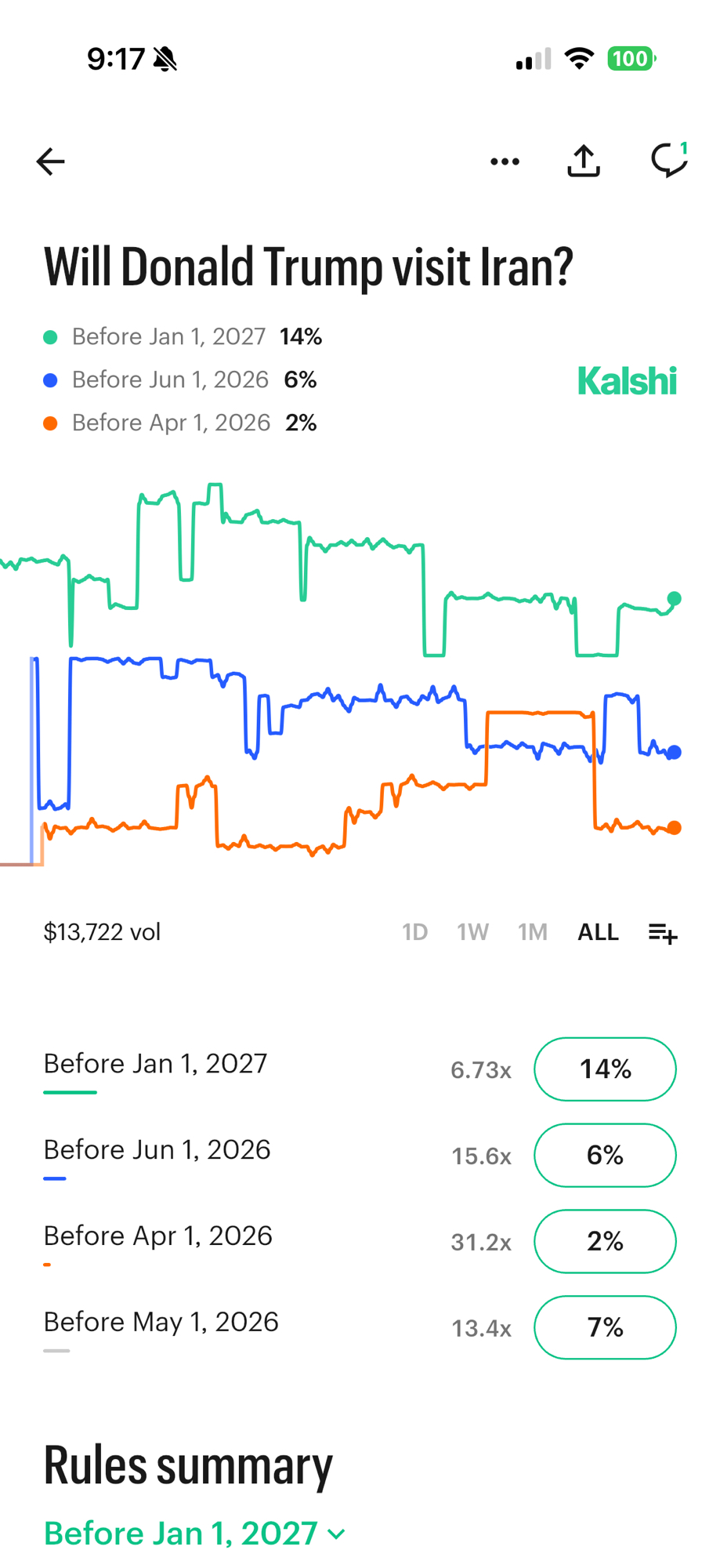Switch chart range to 1D
The height and width of the screenshot is (1568, 720).
point(414,932)
